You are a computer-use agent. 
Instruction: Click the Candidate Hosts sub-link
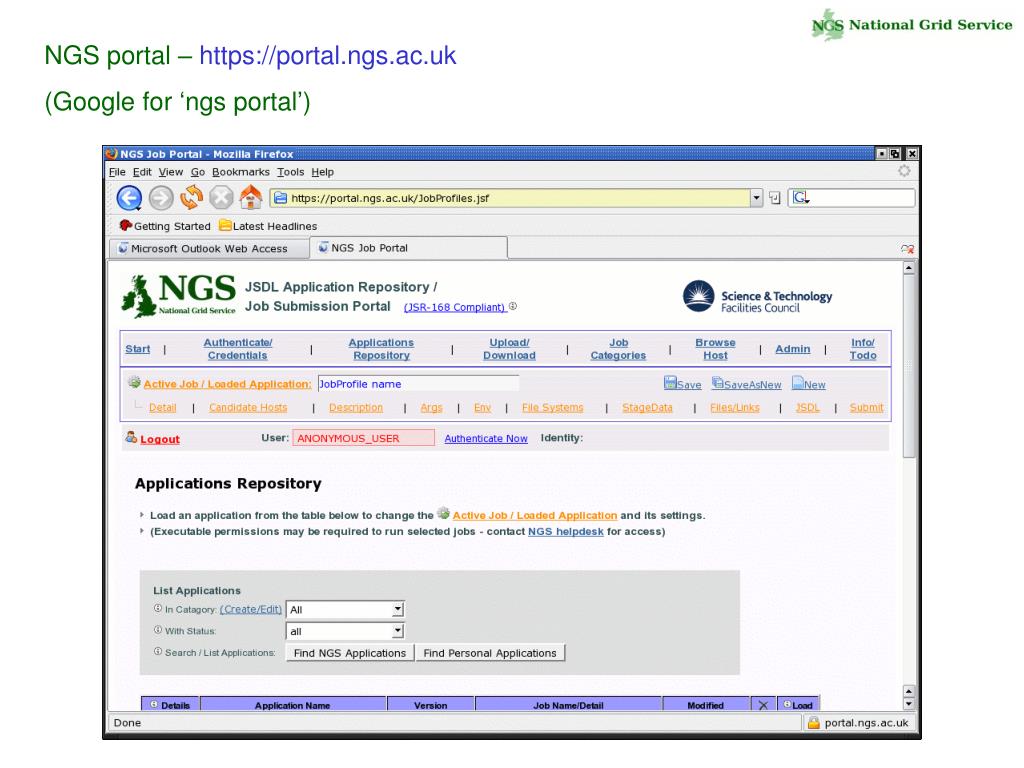(248, 408)
